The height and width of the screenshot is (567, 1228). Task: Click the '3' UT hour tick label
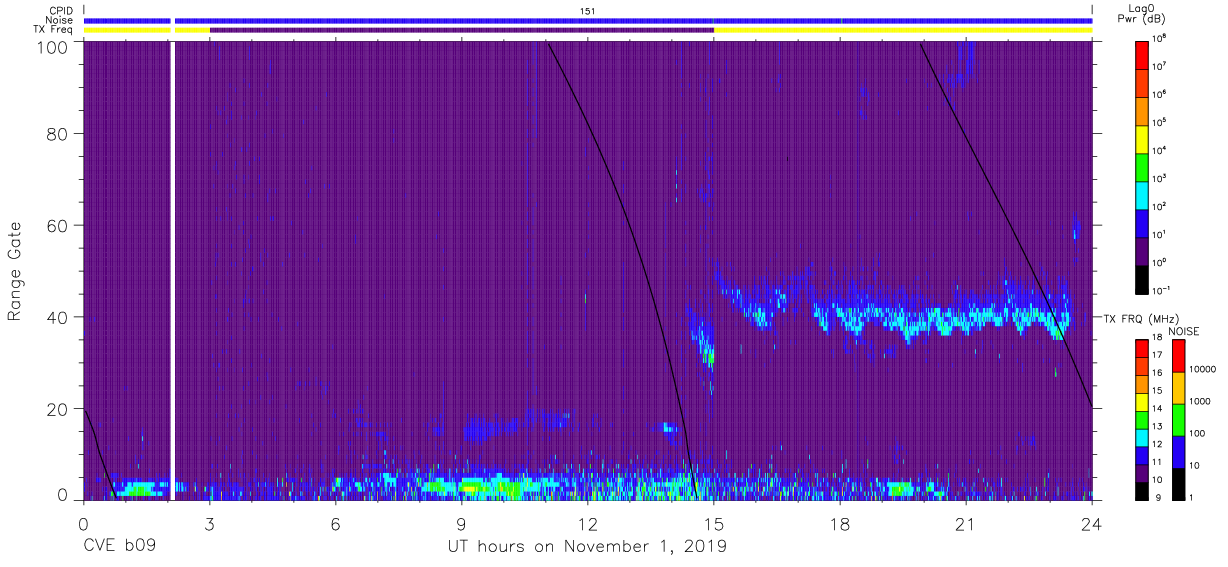click(x=209, y=524)
